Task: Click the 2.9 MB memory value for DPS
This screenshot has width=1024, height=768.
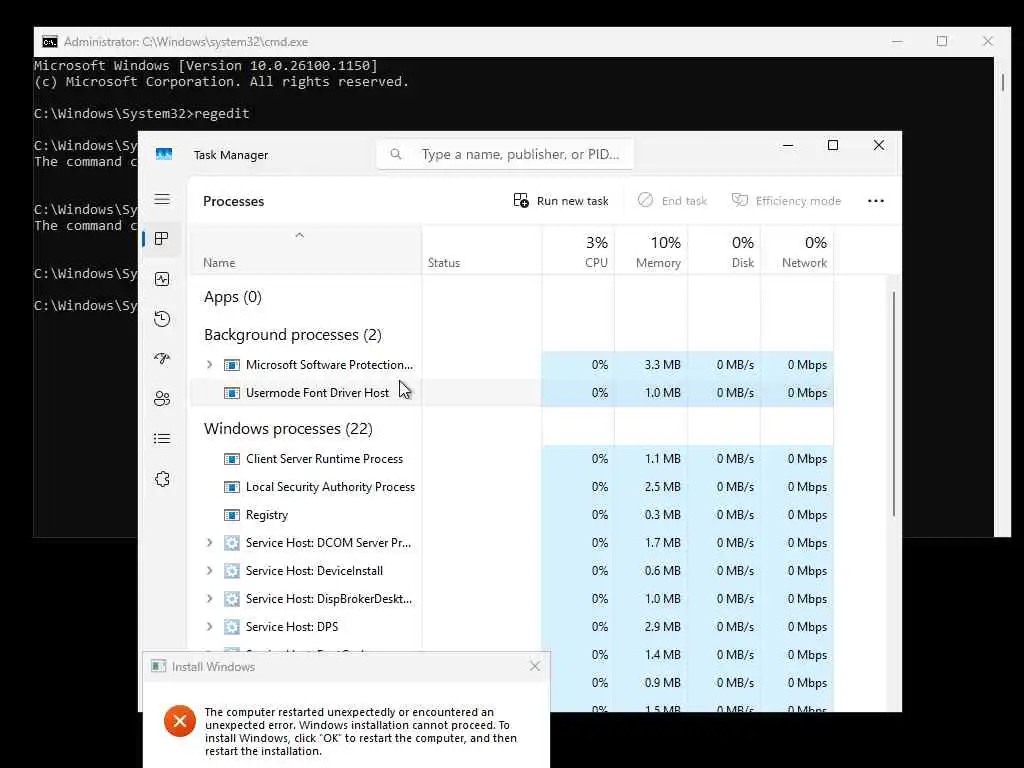Action: tap(662, 627)
